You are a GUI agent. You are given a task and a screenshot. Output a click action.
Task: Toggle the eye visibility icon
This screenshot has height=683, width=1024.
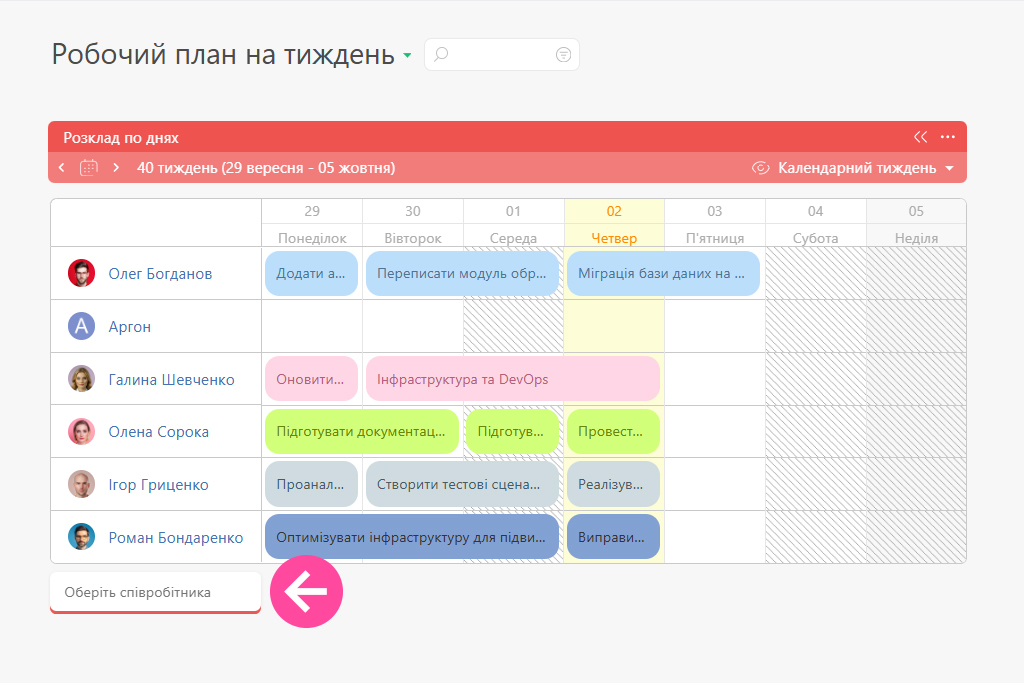[761, 168]
